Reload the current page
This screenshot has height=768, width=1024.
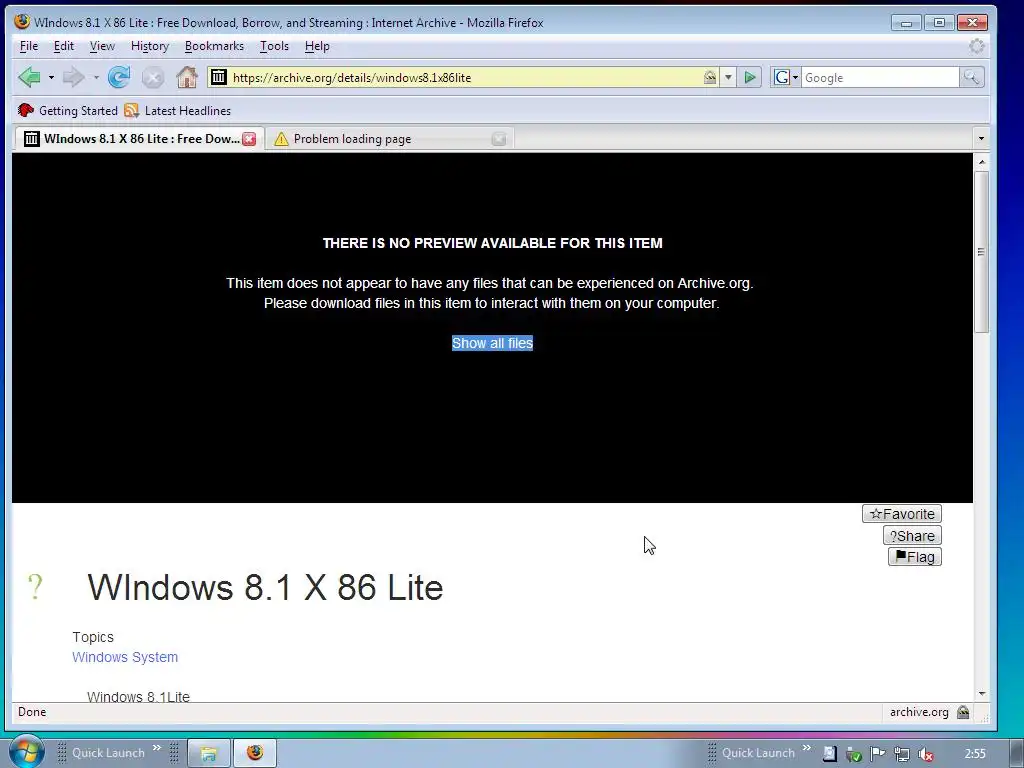tap(119, 78)
